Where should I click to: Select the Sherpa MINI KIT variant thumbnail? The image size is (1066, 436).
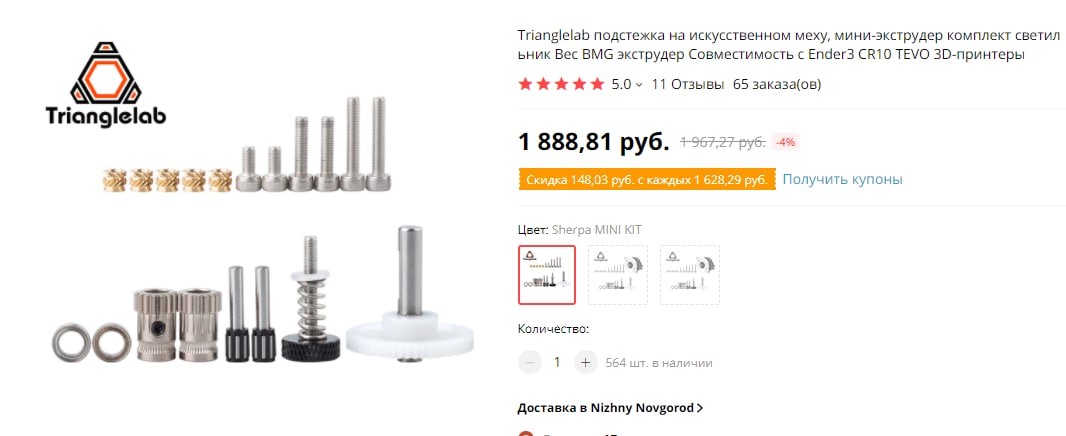pyautogui.click(x=547, y=275)
